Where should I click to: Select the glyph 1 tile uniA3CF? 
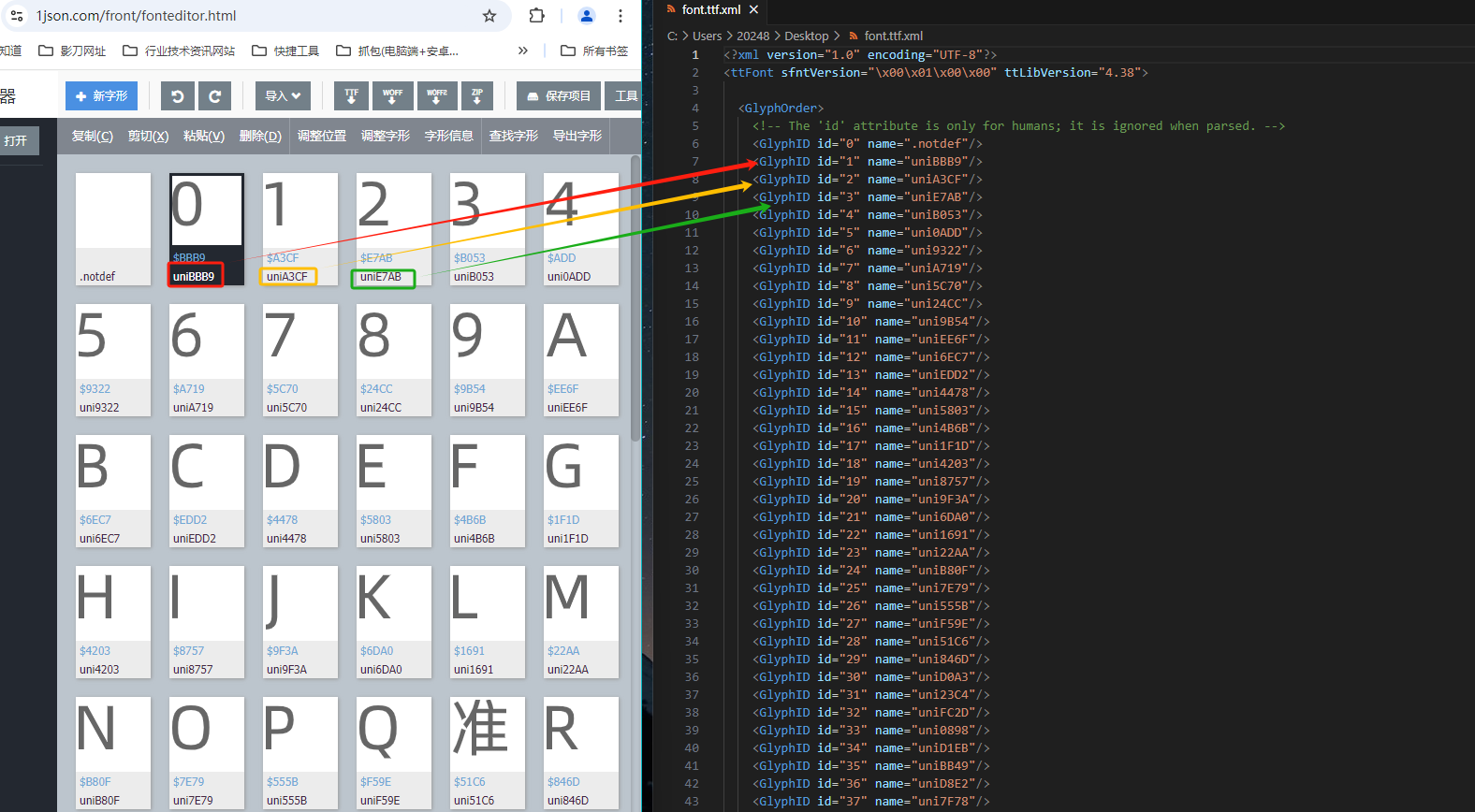[x=300, y=229]
